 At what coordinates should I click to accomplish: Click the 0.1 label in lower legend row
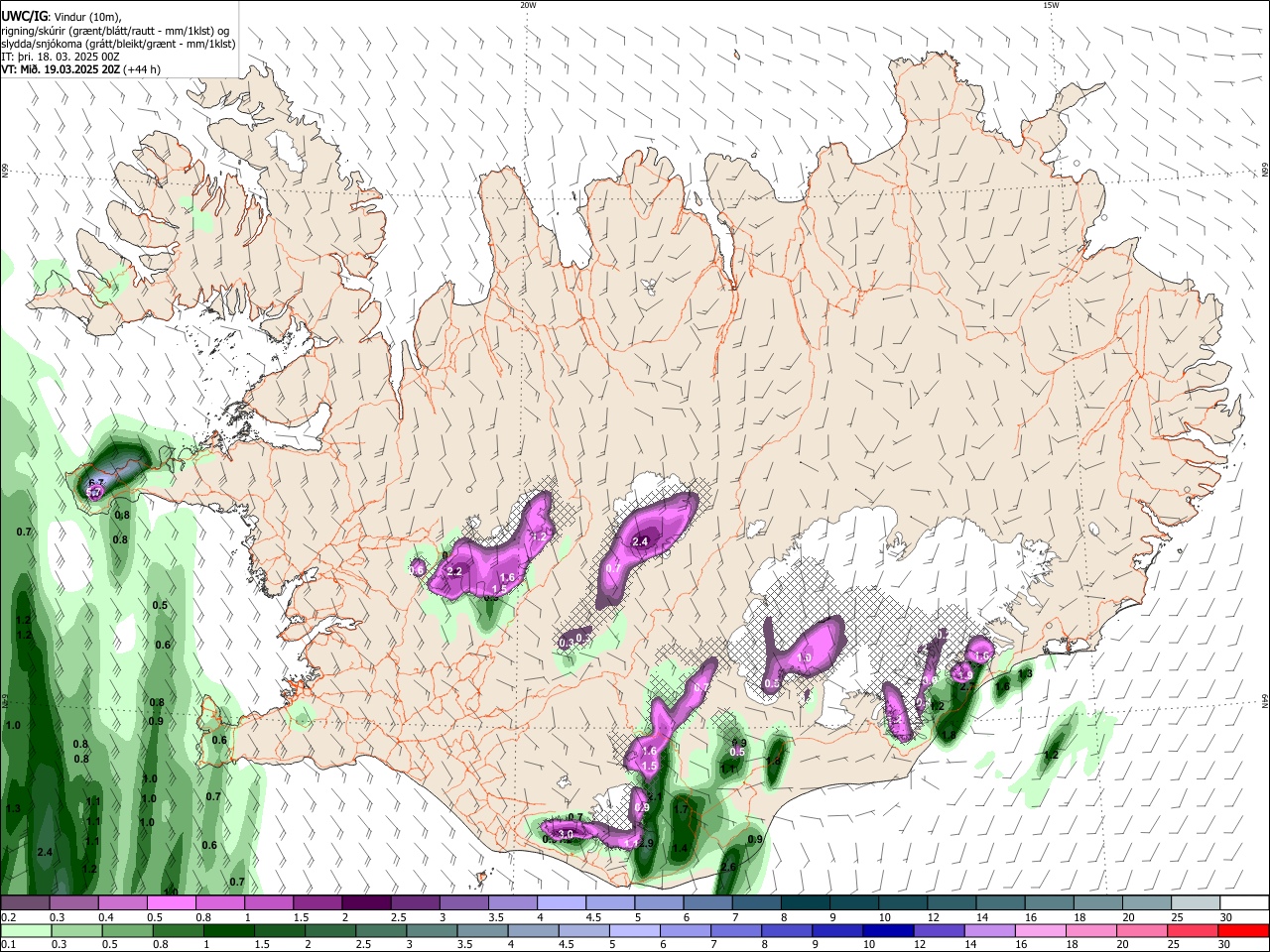pyautogui.click(x=8, y=945)
